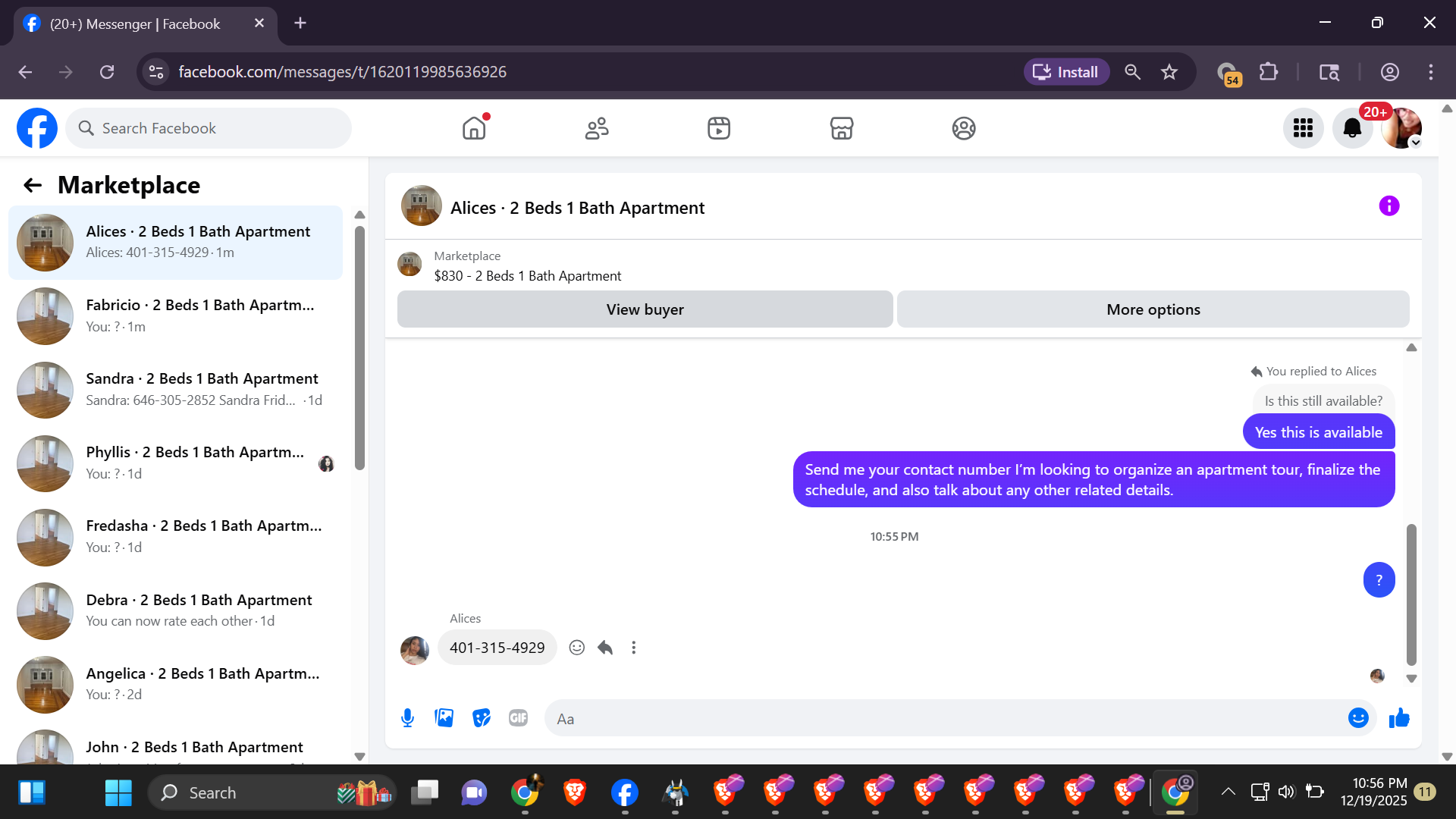Send a thumbs up like
1456x819 pixels.
1398,717
